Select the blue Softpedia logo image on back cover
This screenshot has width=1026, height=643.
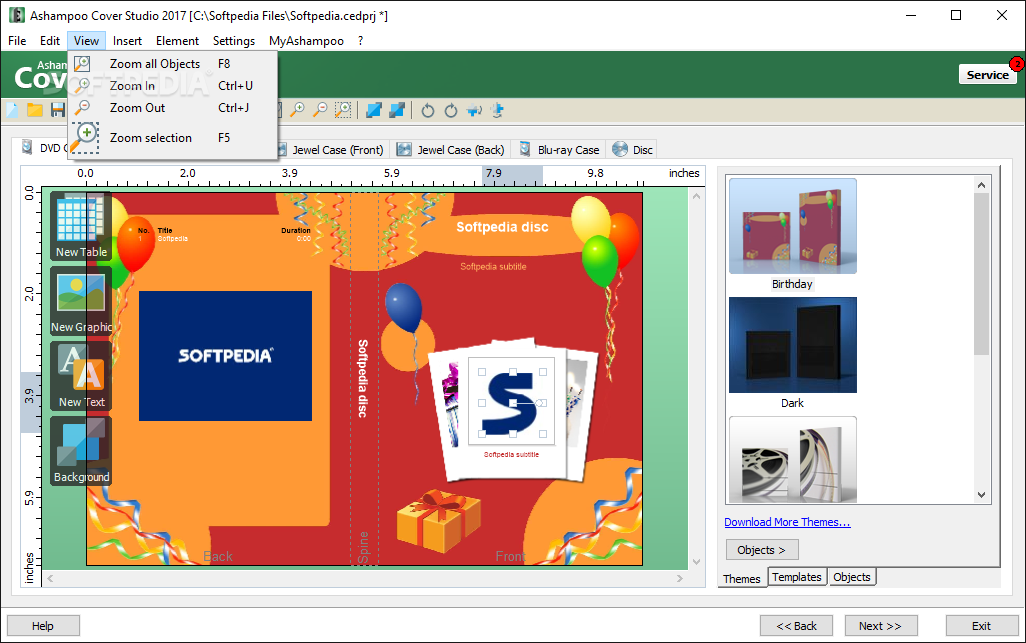[x=225, y=356]
